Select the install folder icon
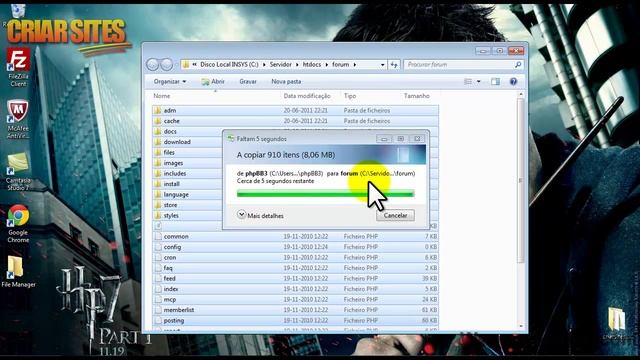The image size is (640, 360). pyautogui.click(x=158, y=184)
